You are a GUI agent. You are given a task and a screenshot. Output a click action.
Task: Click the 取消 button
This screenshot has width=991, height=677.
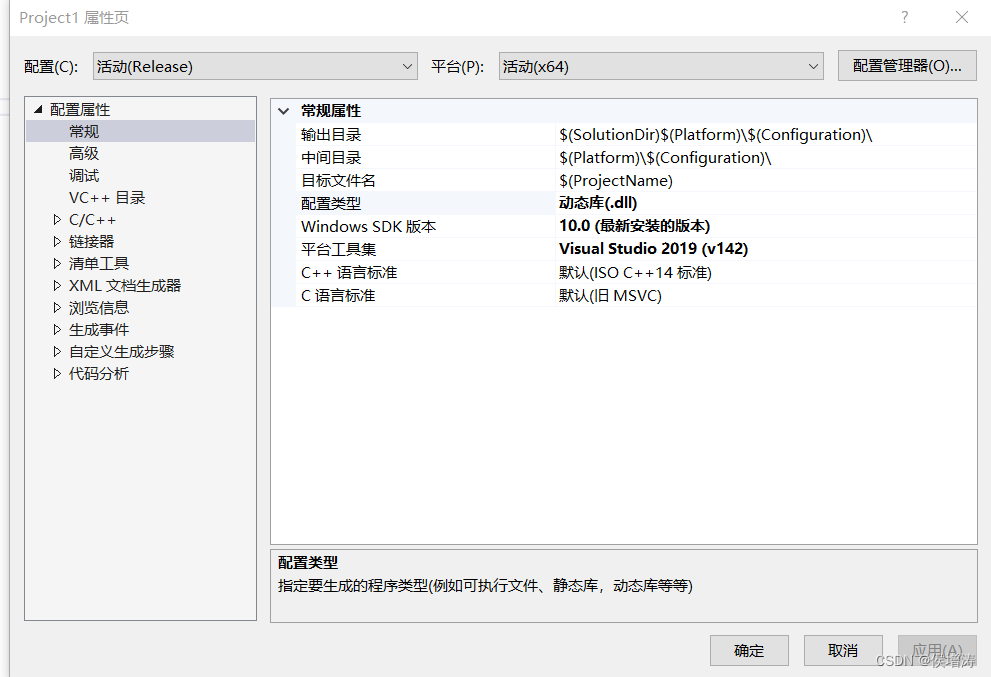pos(843,650)
